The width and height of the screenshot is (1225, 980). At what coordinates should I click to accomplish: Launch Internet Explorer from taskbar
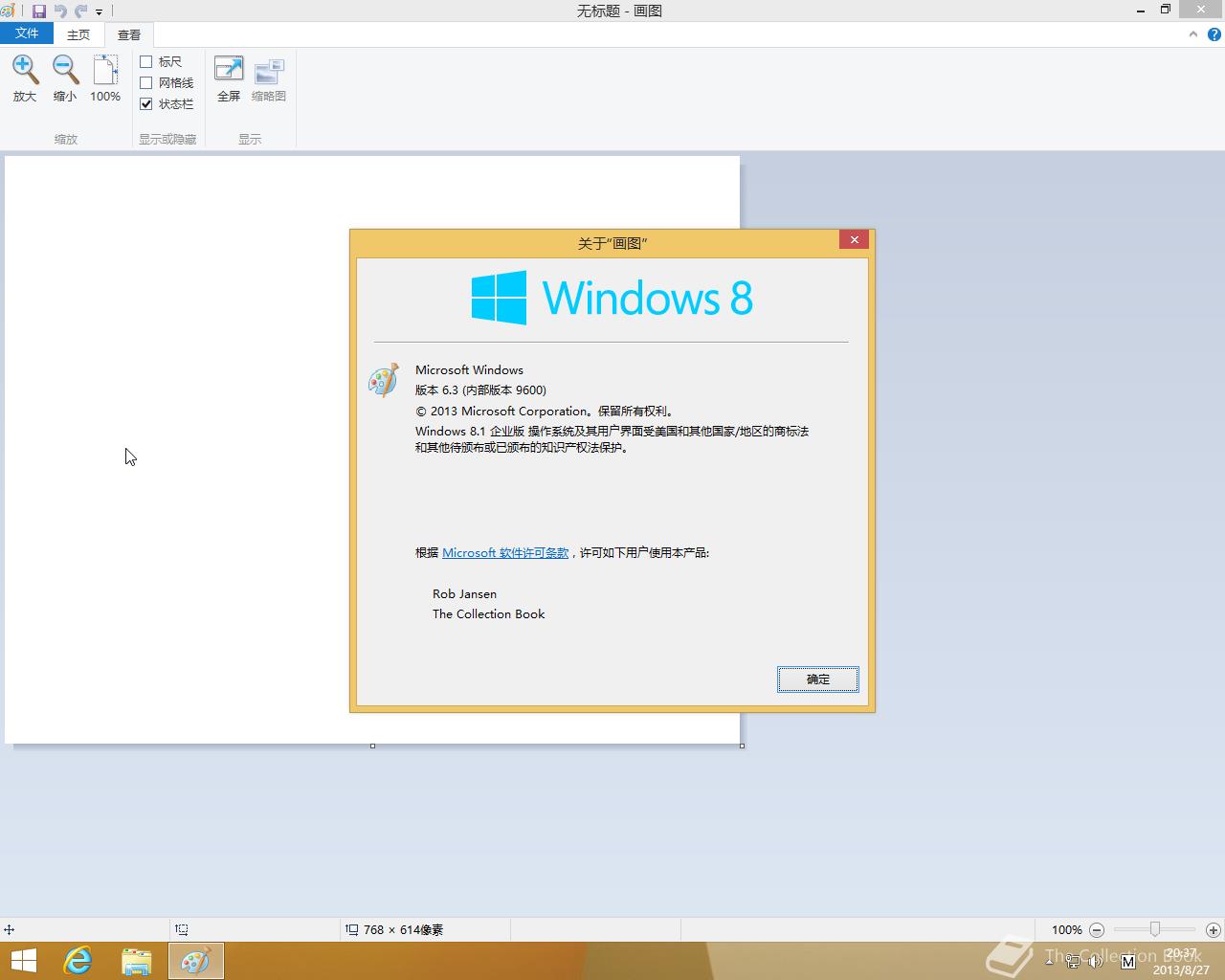[78, 961]
